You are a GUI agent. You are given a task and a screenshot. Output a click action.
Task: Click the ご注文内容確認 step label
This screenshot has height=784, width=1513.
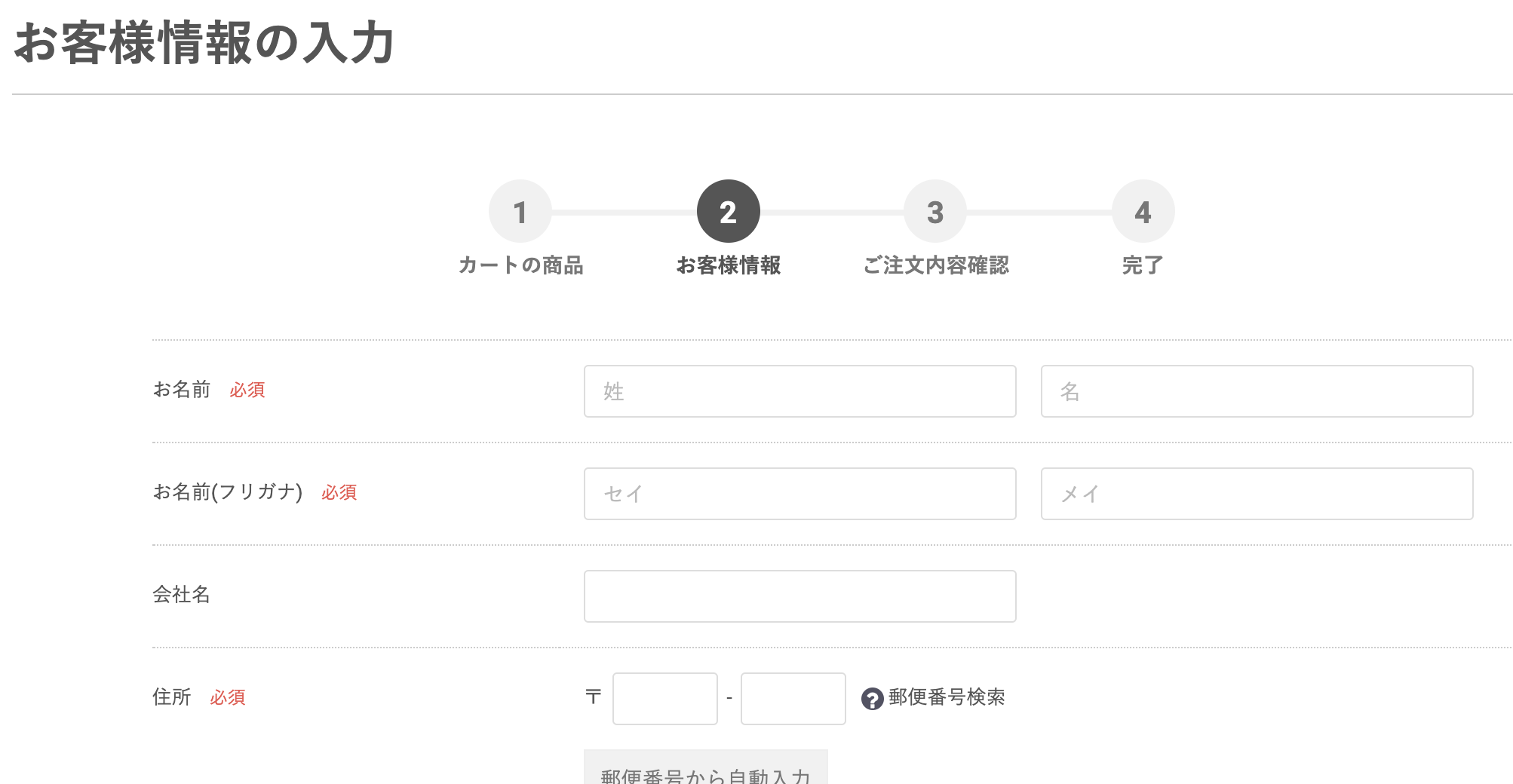click(x=935, y=265)
